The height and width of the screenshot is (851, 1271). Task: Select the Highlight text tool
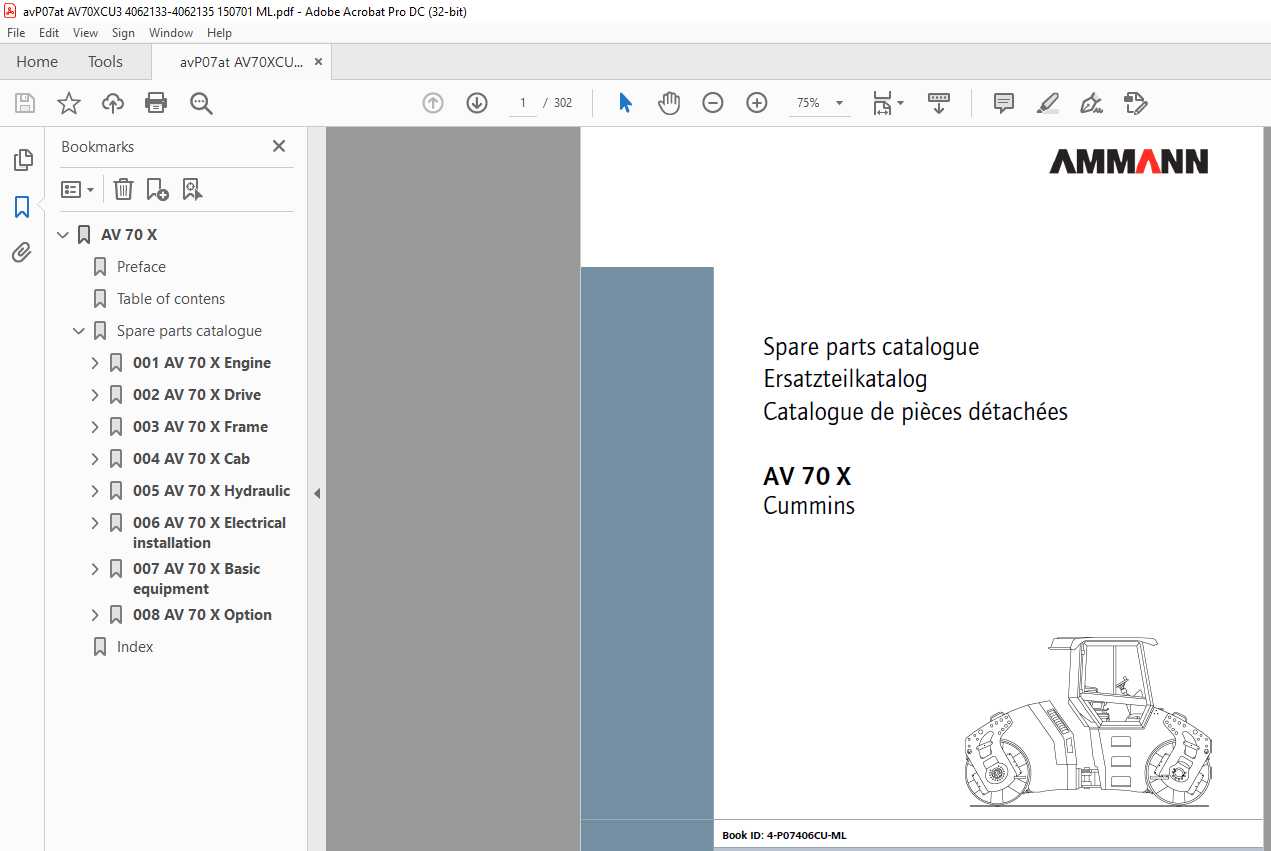tap(1048, 103)
